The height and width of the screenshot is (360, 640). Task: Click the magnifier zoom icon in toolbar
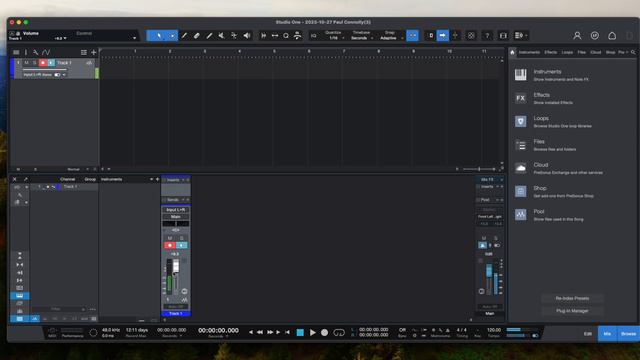pos(286,36)
